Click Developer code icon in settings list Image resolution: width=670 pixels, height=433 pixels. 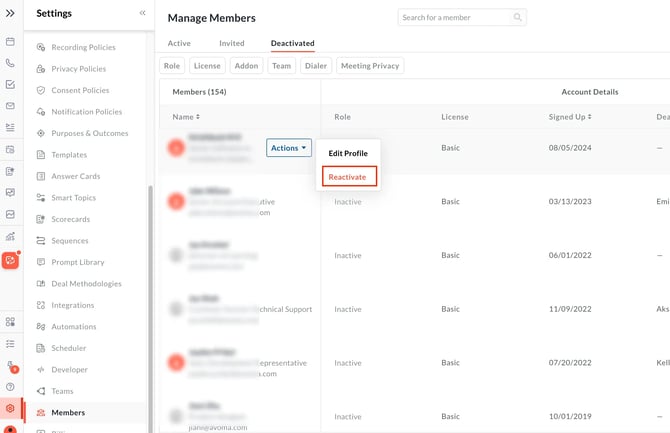coord(41,370)
